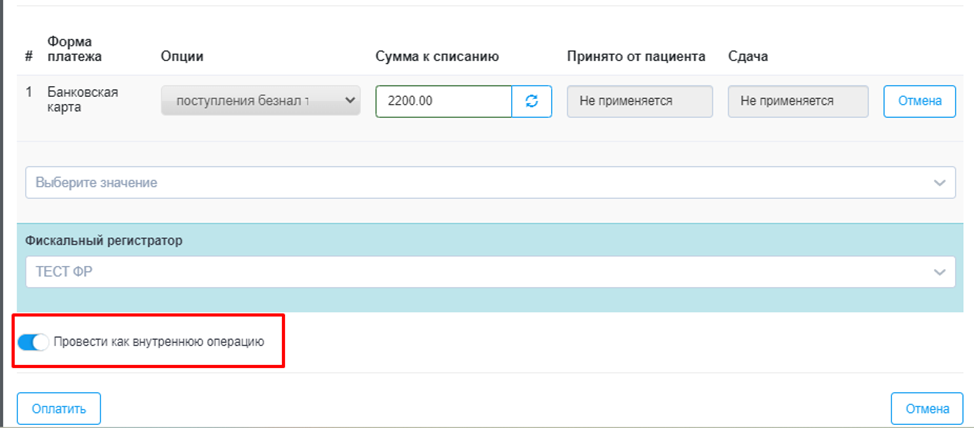Viewport: 974px width, 428px height.
Task: Click the Форма платежа column header
Action: pyautogui.click(x=75, y=49)
